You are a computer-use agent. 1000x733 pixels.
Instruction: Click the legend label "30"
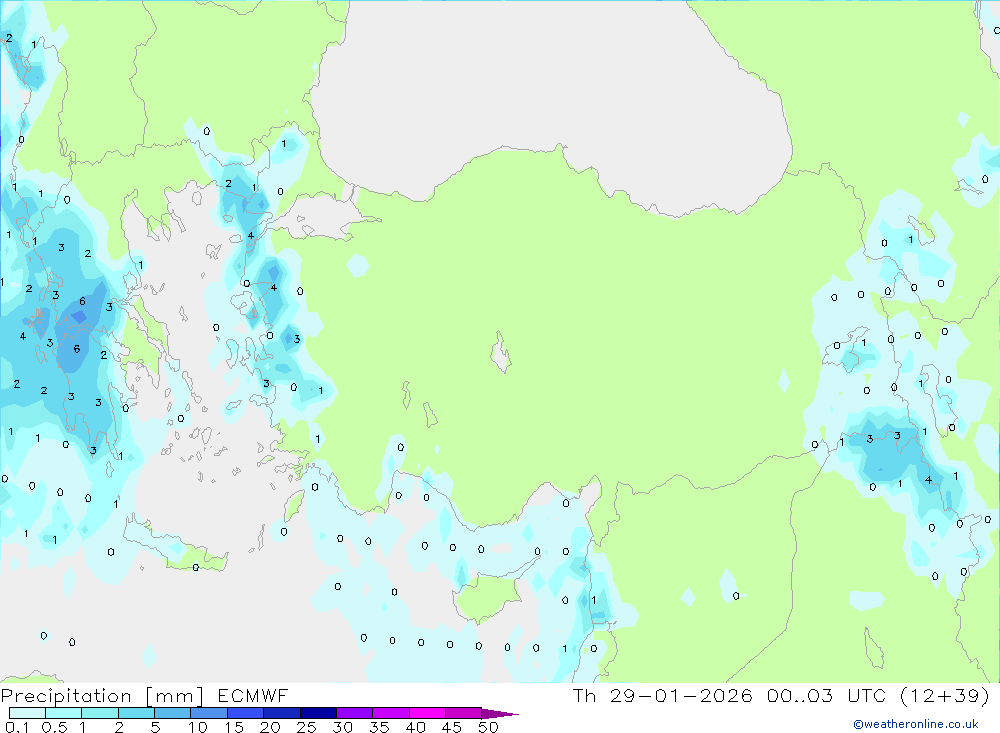click(342, 727)
